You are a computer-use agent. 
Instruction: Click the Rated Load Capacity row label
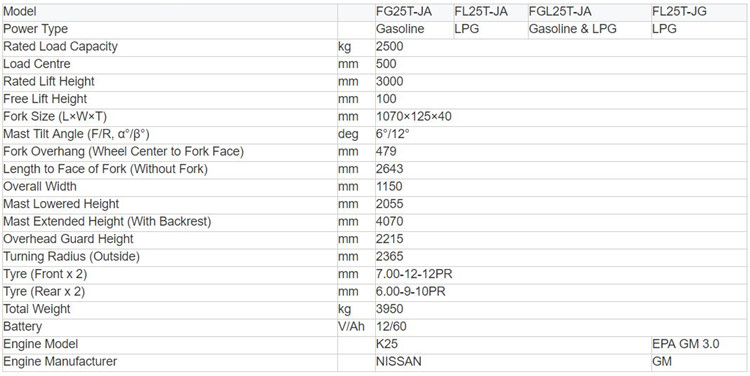click(x=60, y=46)
